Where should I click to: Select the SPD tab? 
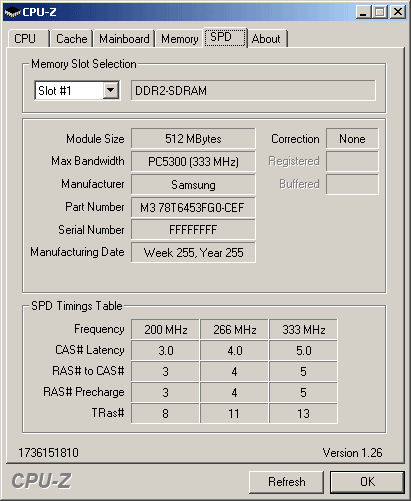pos(225,37)
